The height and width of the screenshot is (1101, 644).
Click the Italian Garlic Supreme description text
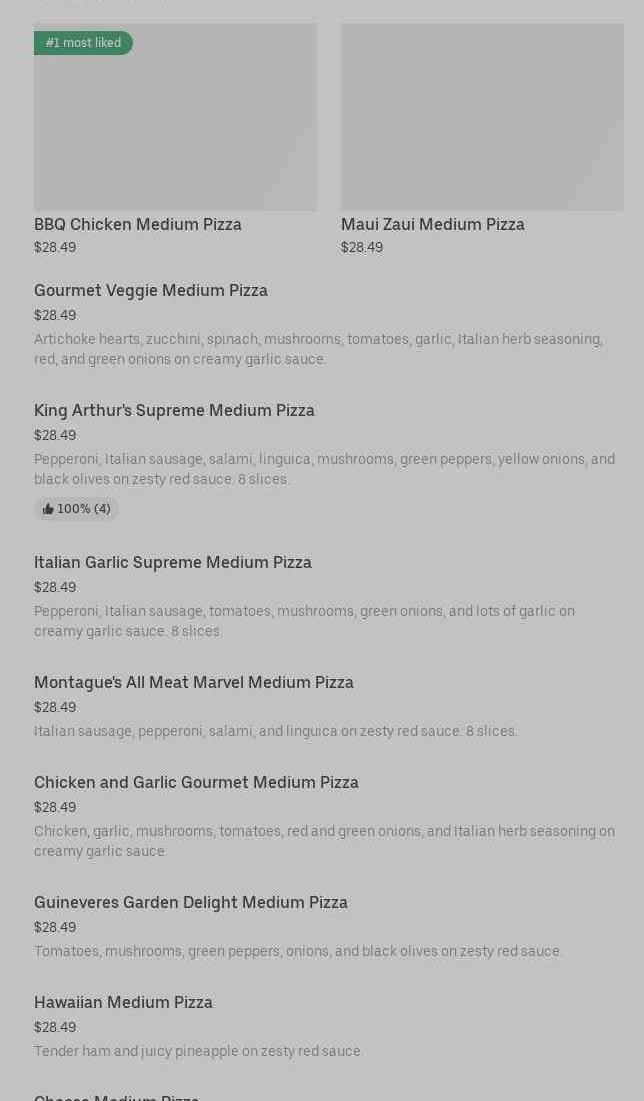pyautogui.click(x=304, y=621)
